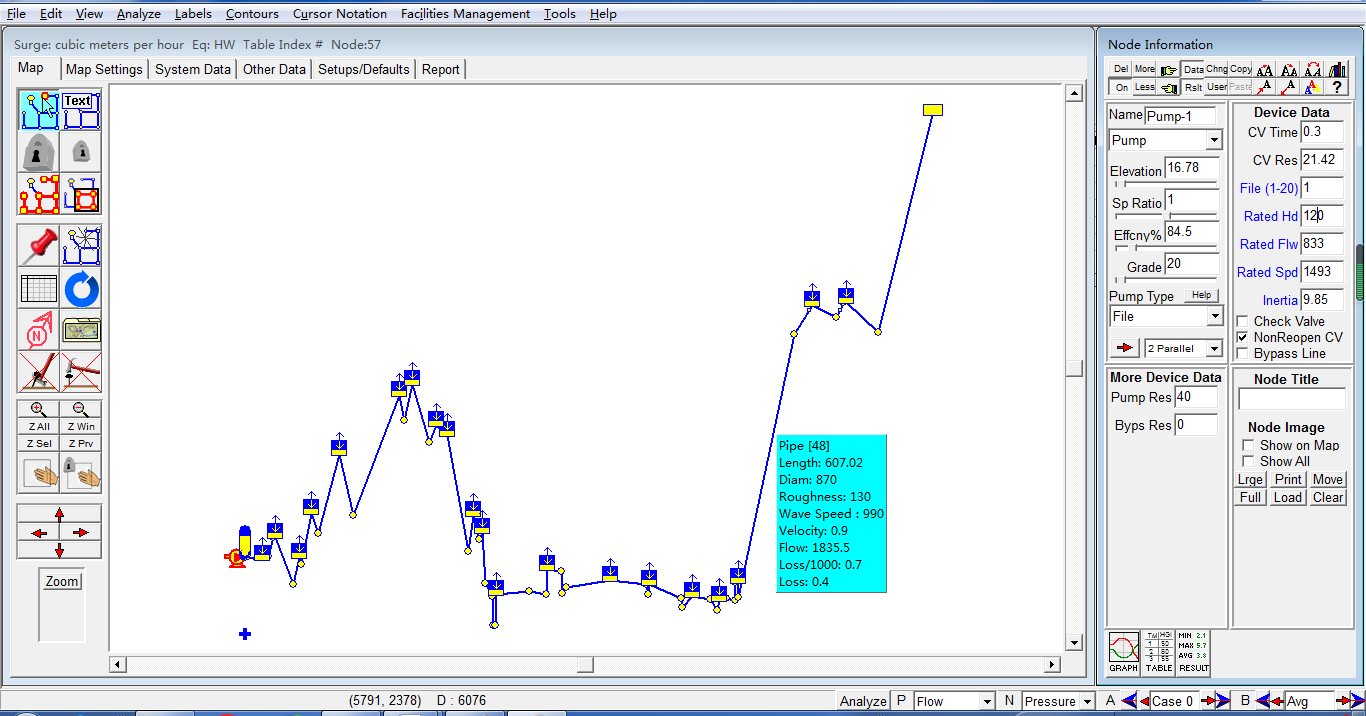Pan the map down with red arrow
The image size is (1366, 716).
point(59,550)
